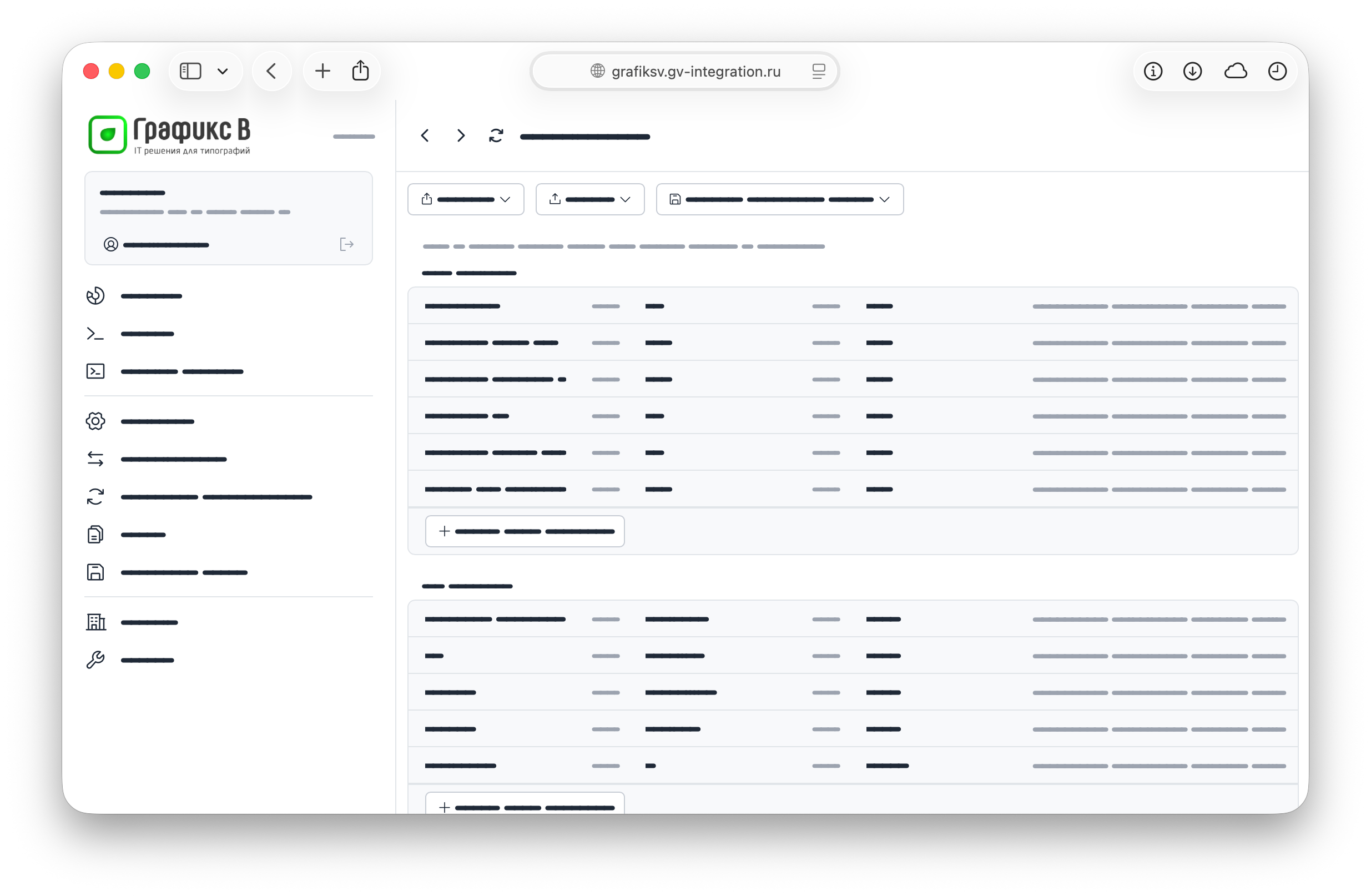
Task: Toggle the Safari sidebar panel
Action: coord(191,72)
